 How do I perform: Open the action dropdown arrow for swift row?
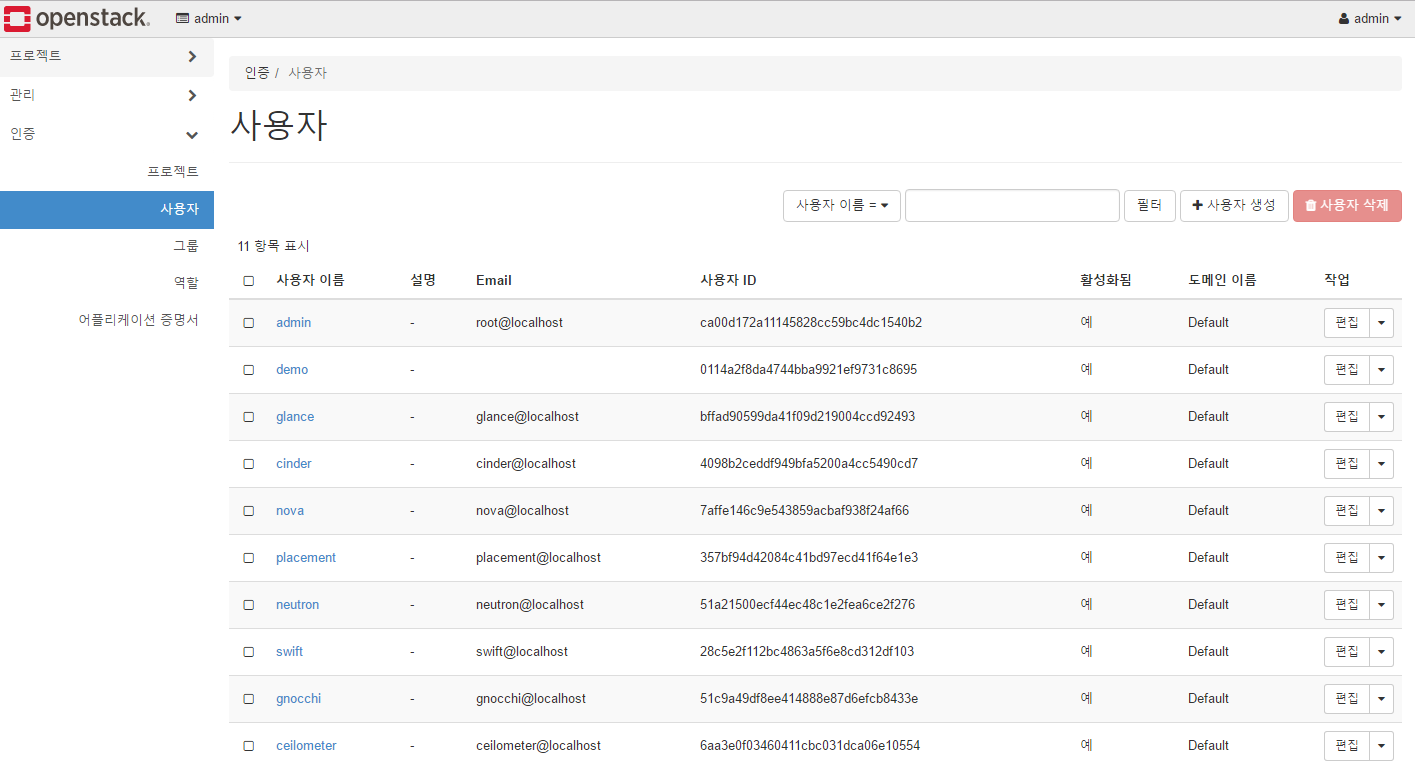[1381, 652]
